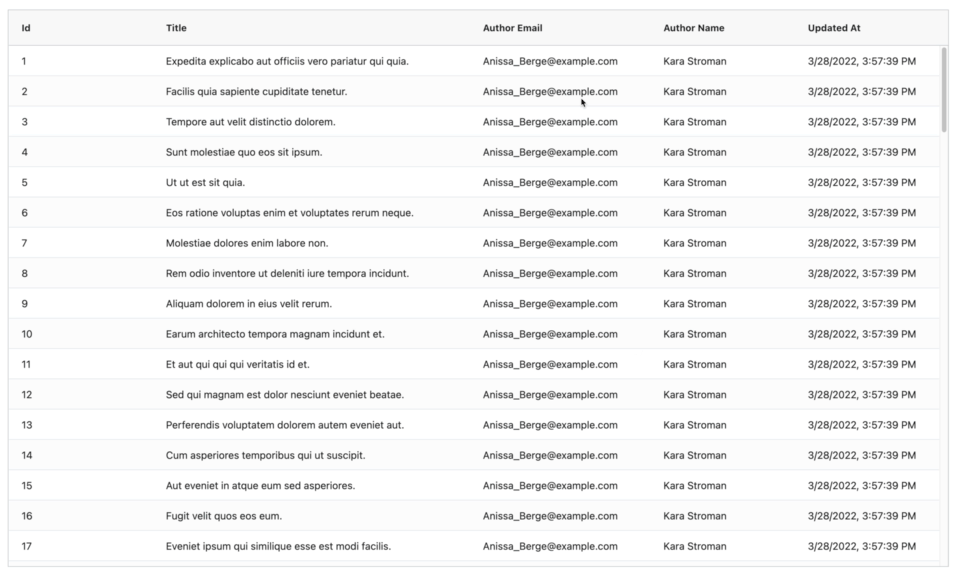Select title 'Ut ut est sit quia.'

(205, 182)
